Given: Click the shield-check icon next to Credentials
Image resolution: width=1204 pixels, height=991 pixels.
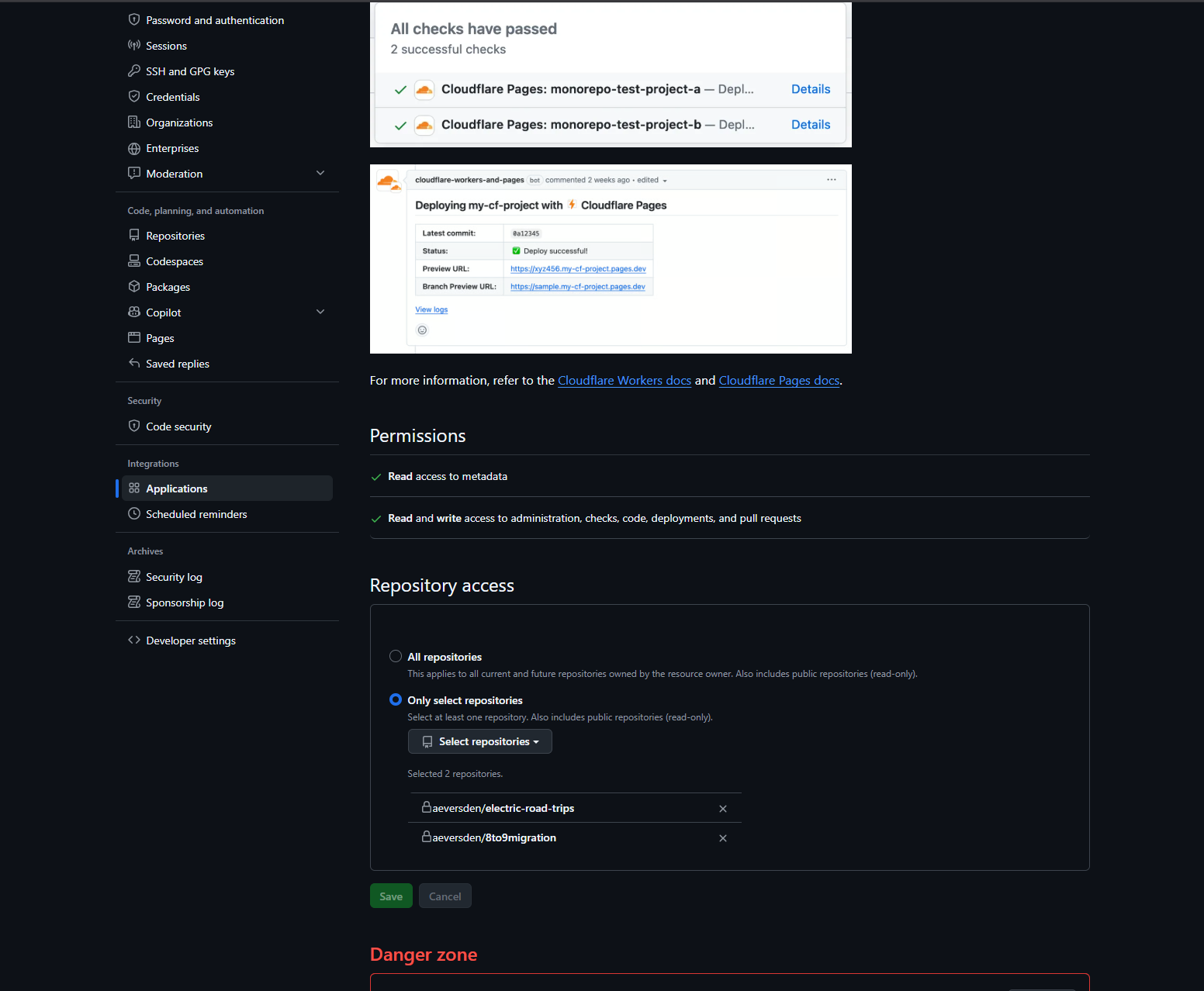Looking at the screenshot, I should point(134,97).
